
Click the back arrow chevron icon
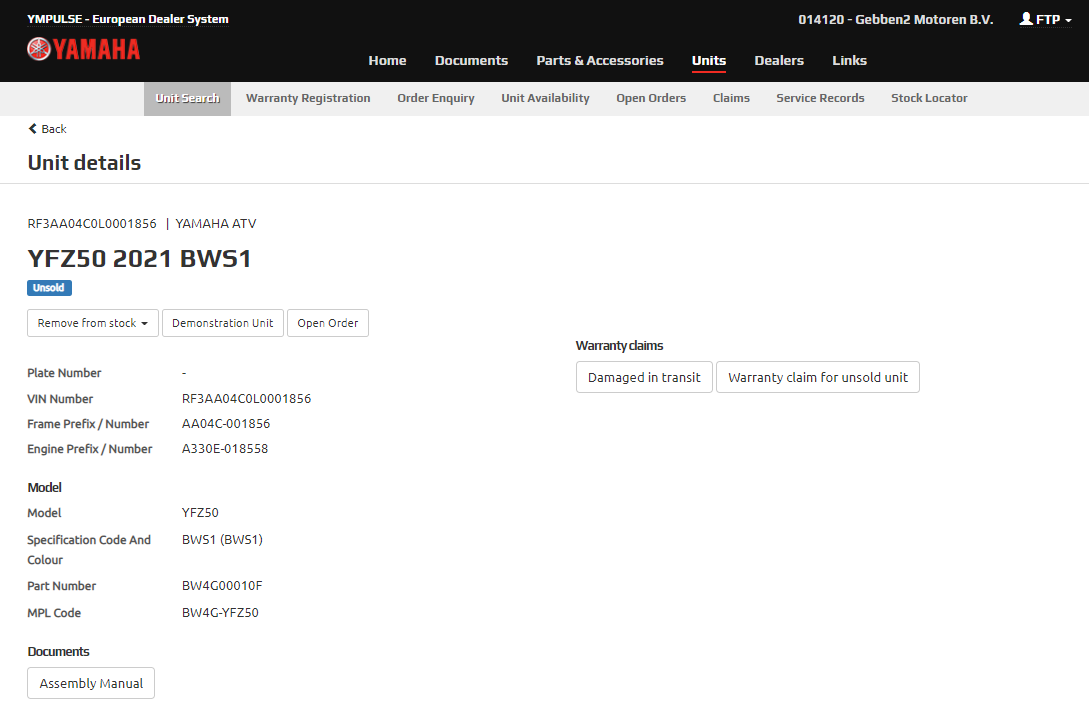[x=33, y=128]
